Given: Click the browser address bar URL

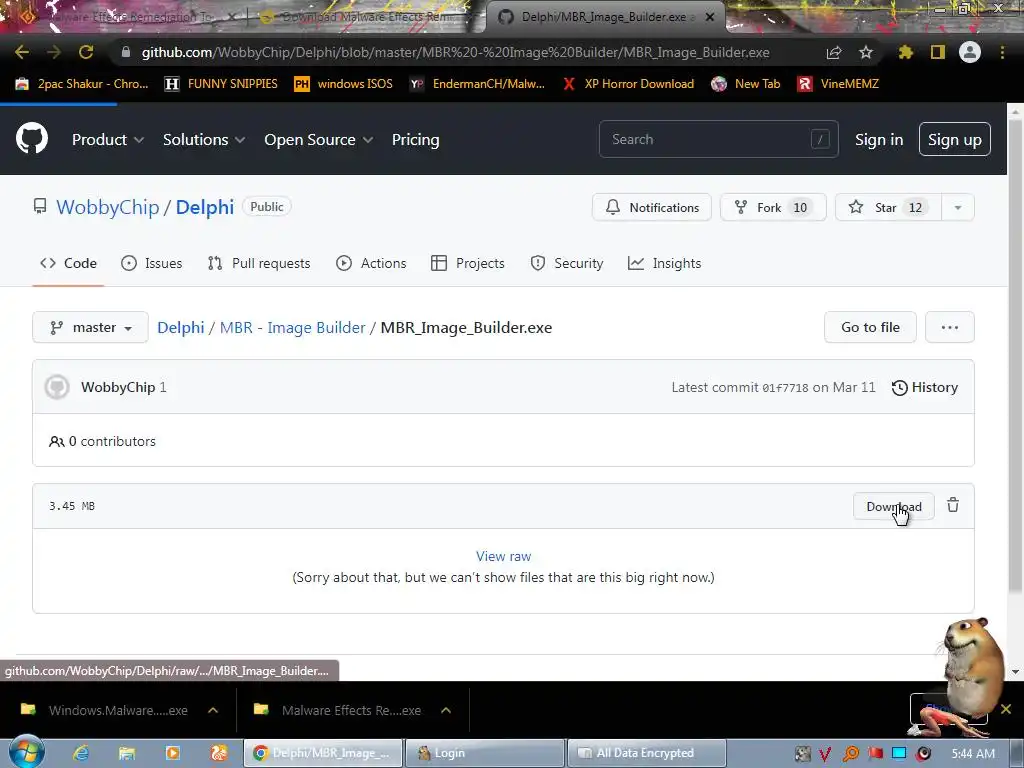Looking at the screenshot, I should pyautogui.click(x=455, y=52).
